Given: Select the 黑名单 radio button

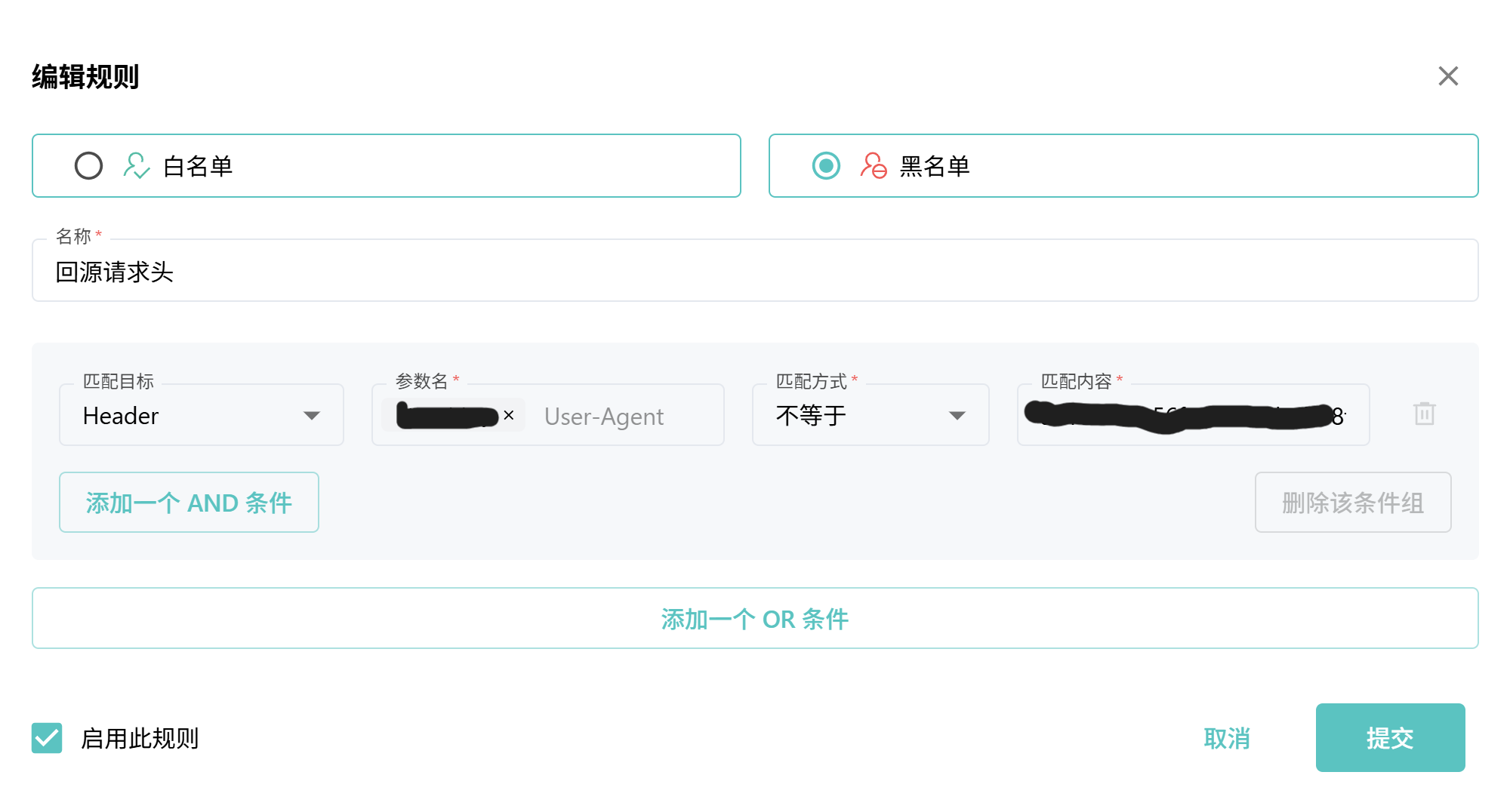Looking at the screenshot, I should pos(826,166).
